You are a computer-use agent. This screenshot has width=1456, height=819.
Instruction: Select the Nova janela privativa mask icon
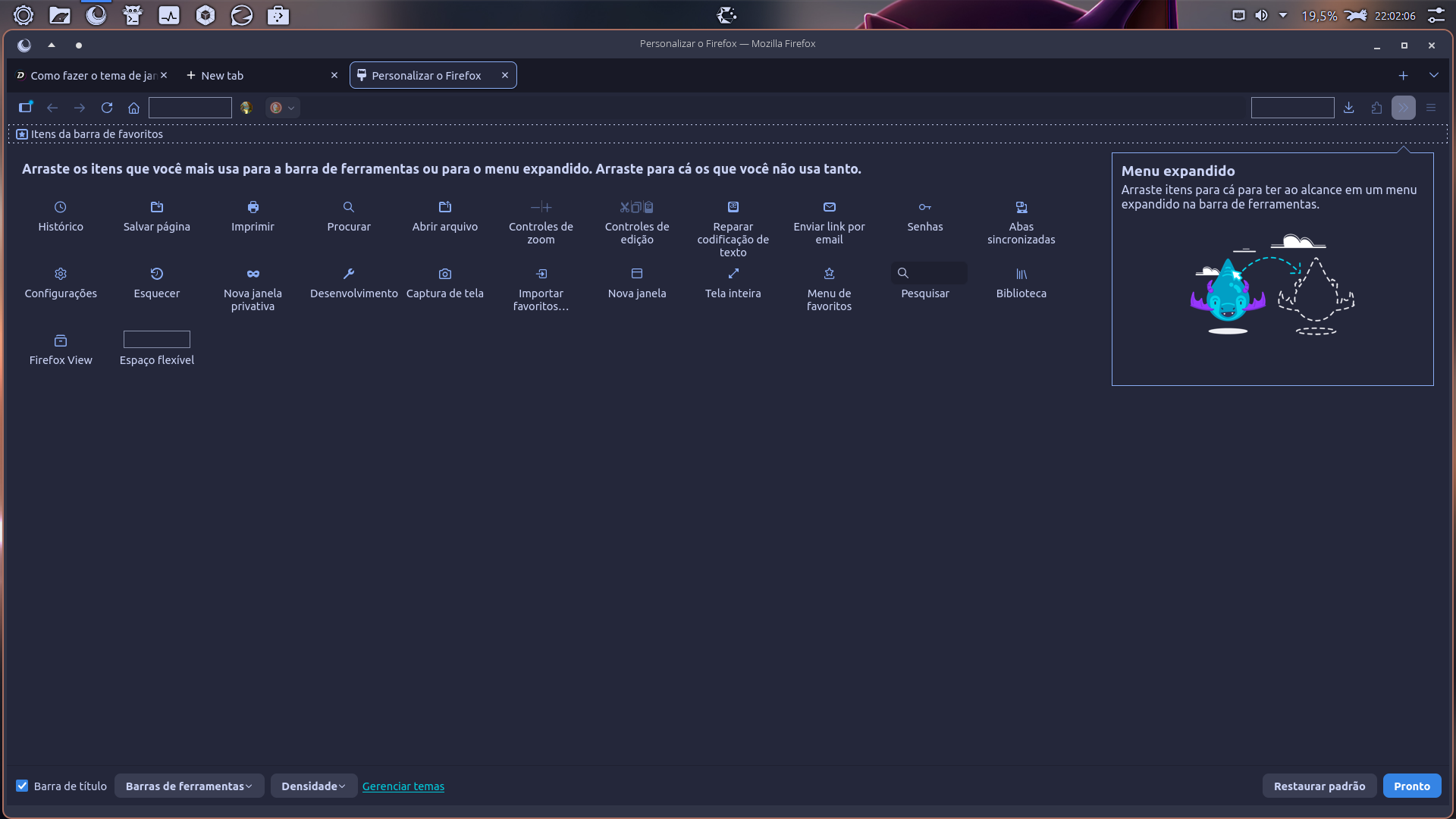(253, 274)
